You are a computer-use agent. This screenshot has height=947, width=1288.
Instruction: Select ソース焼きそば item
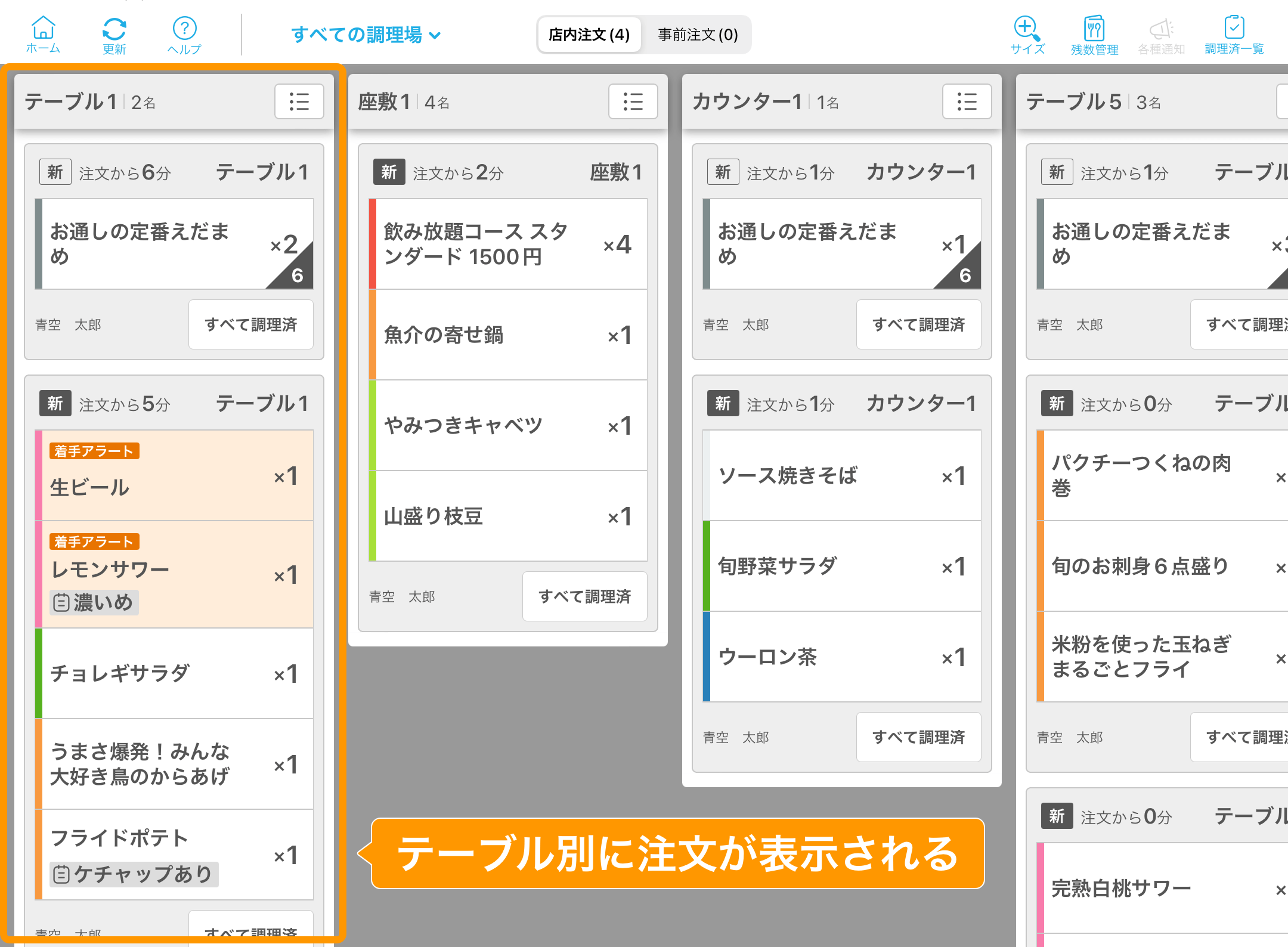click(x=842, y=475)
